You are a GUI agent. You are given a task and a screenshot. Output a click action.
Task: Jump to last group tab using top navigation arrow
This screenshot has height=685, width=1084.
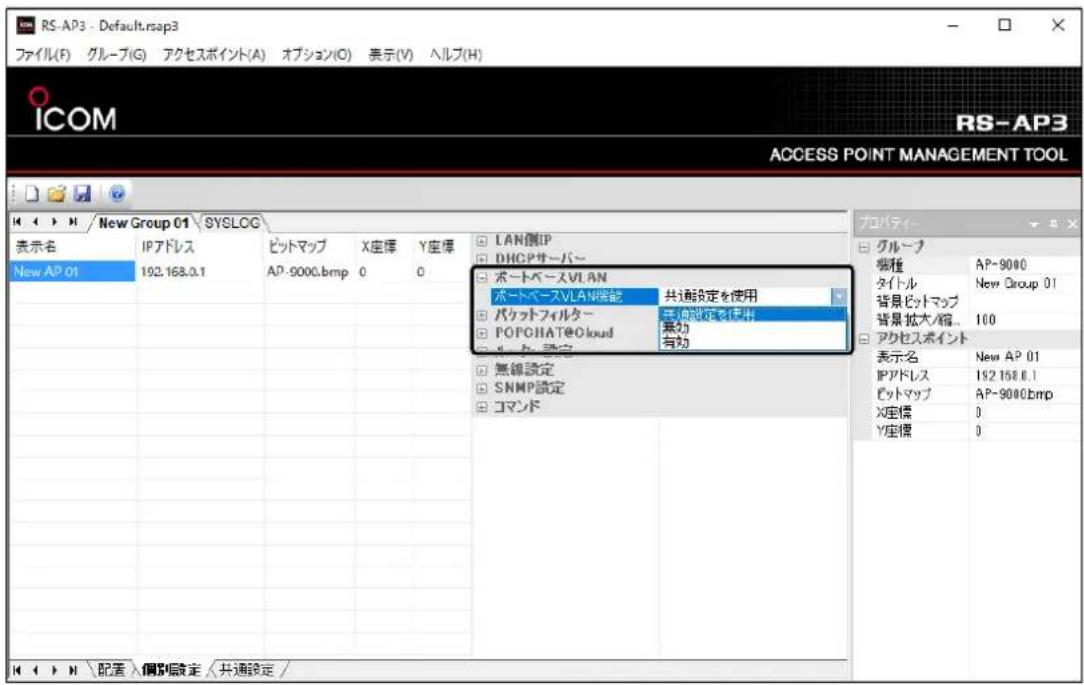click(71, 223)
